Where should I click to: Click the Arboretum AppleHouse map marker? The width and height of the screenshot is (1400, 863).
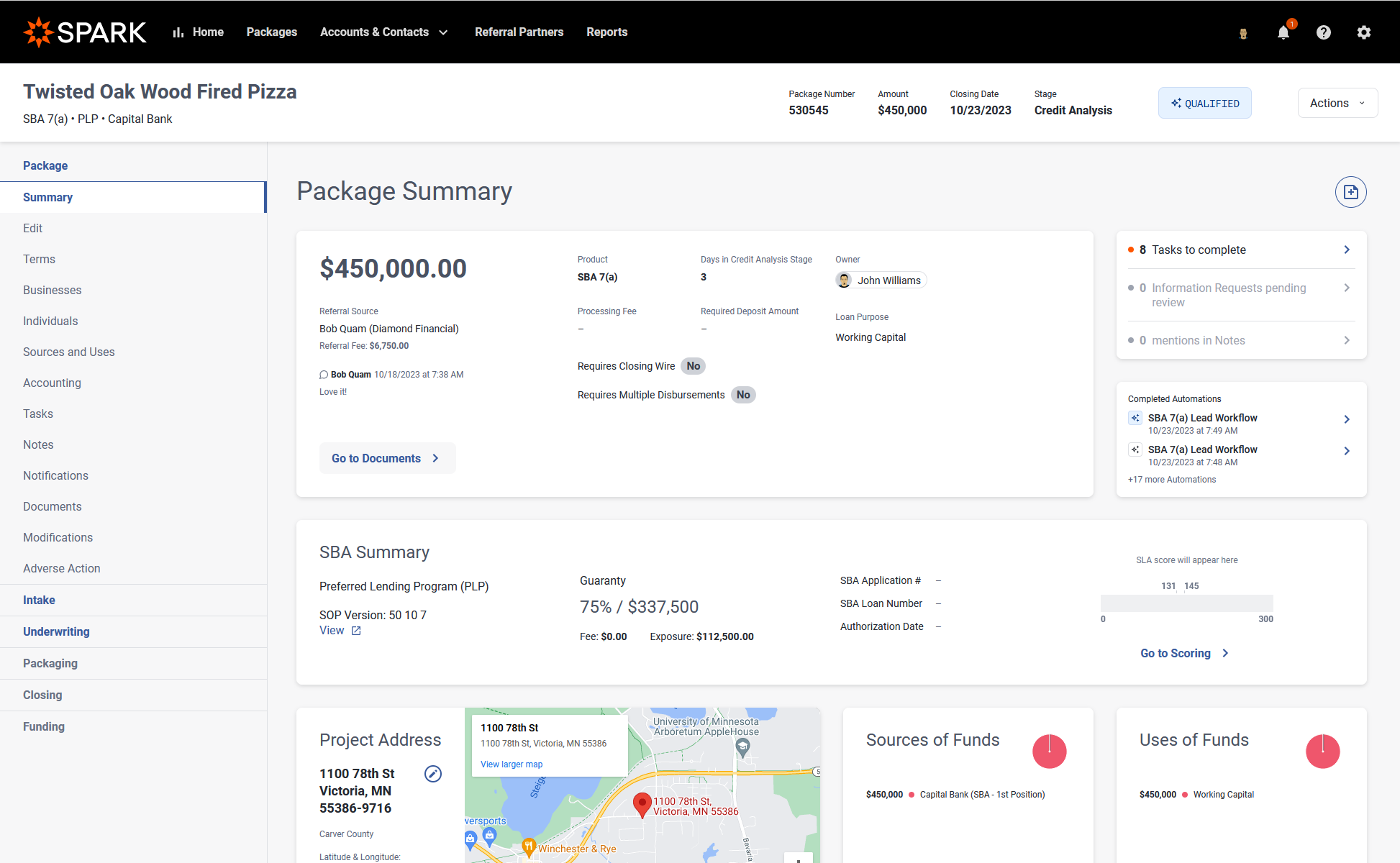(743, 748)
